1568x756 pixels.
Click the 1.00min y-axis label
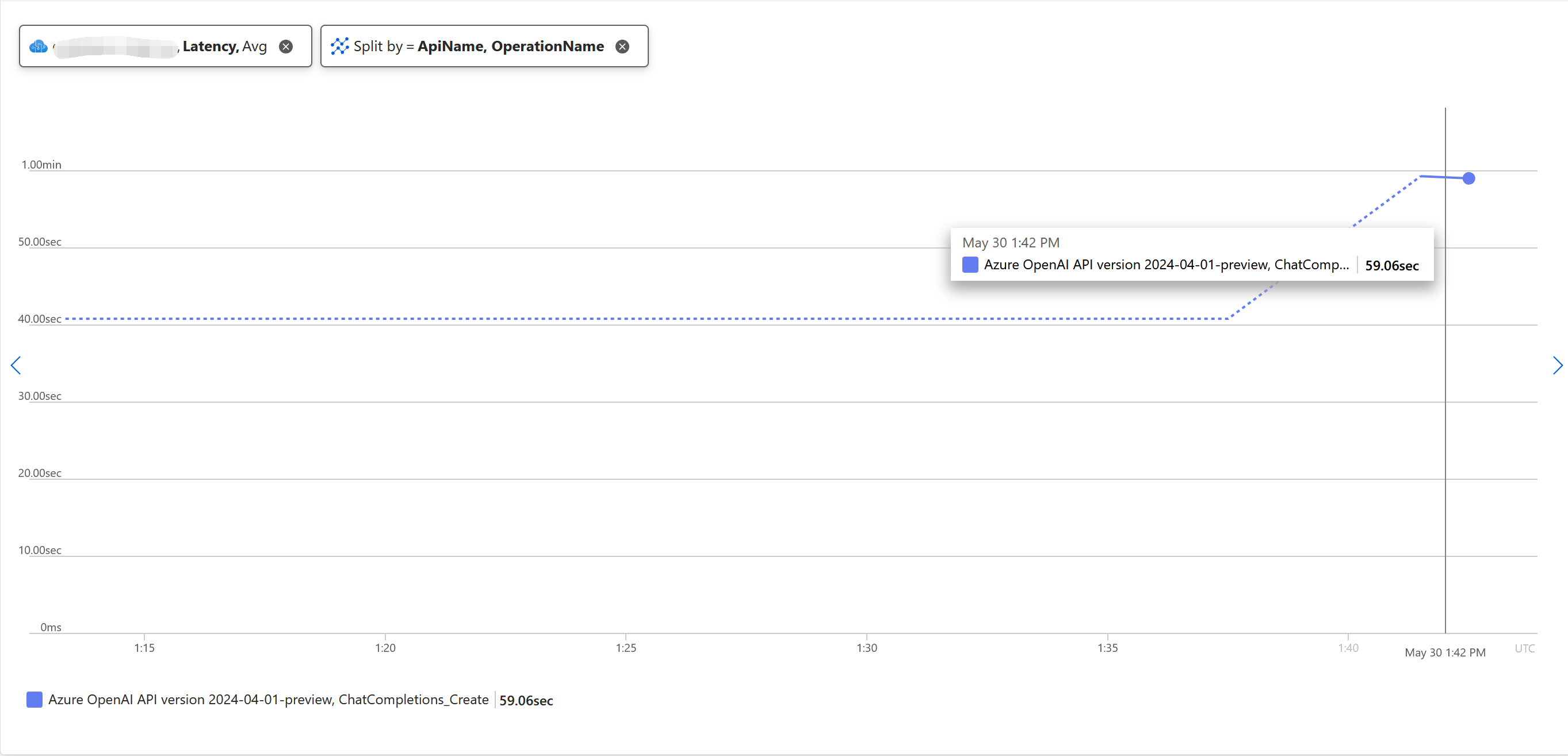click(x=41, y=165)
